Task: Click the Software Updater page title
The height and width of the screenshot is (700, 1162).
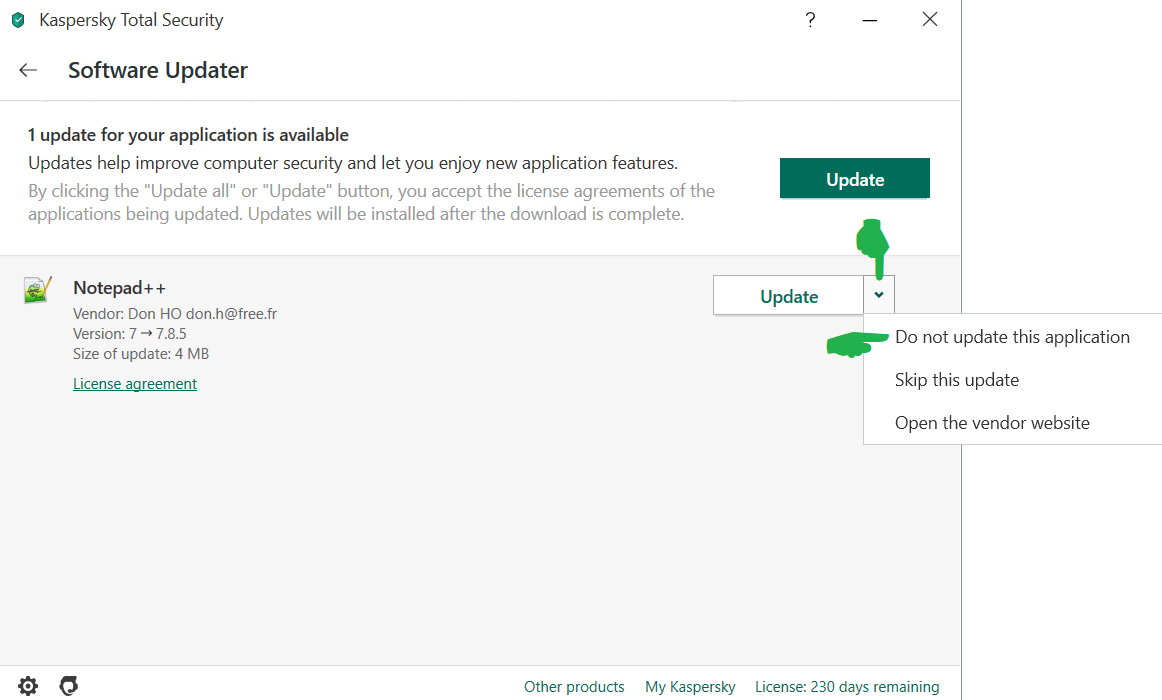Action: pyautogui.click(x=158, y=70)
